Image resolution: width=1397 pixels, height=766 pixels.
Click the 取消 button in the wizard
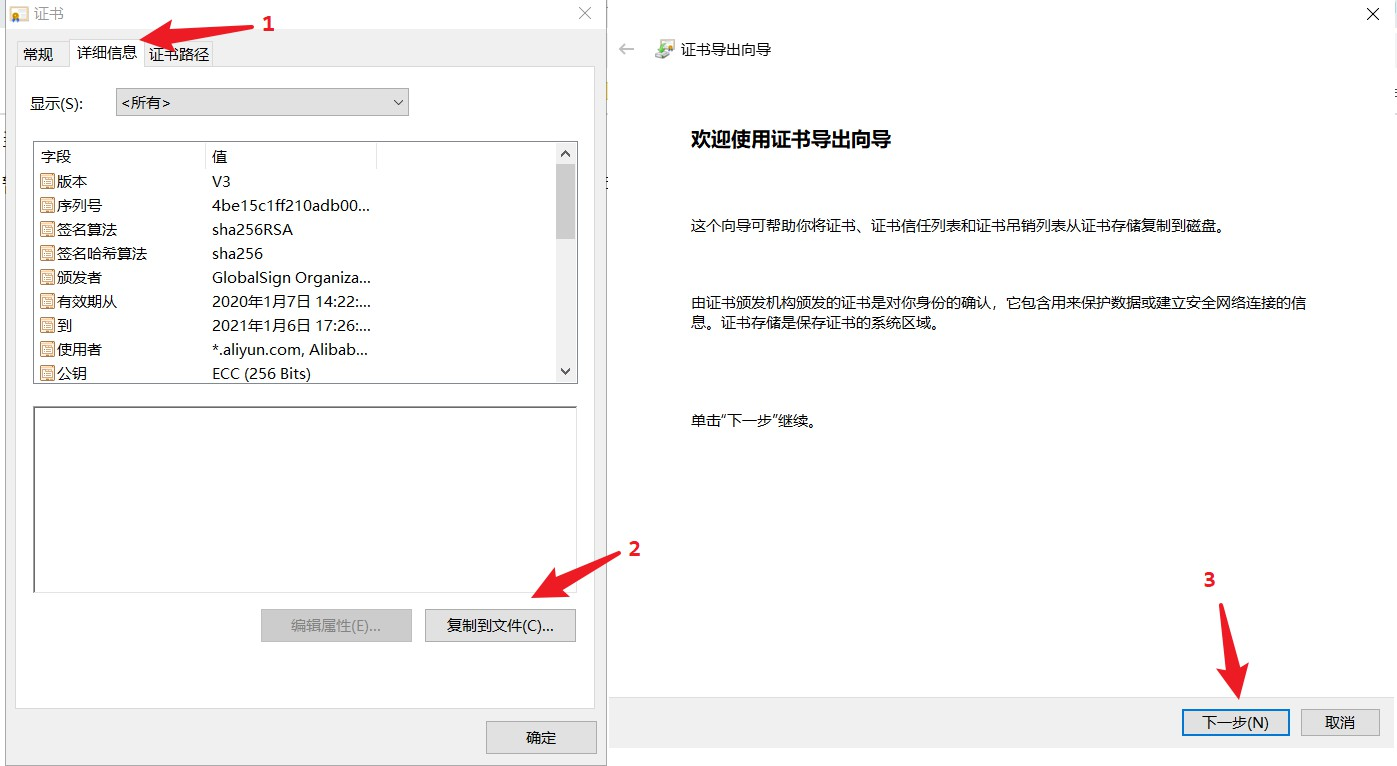click(x=1340, y=722)
